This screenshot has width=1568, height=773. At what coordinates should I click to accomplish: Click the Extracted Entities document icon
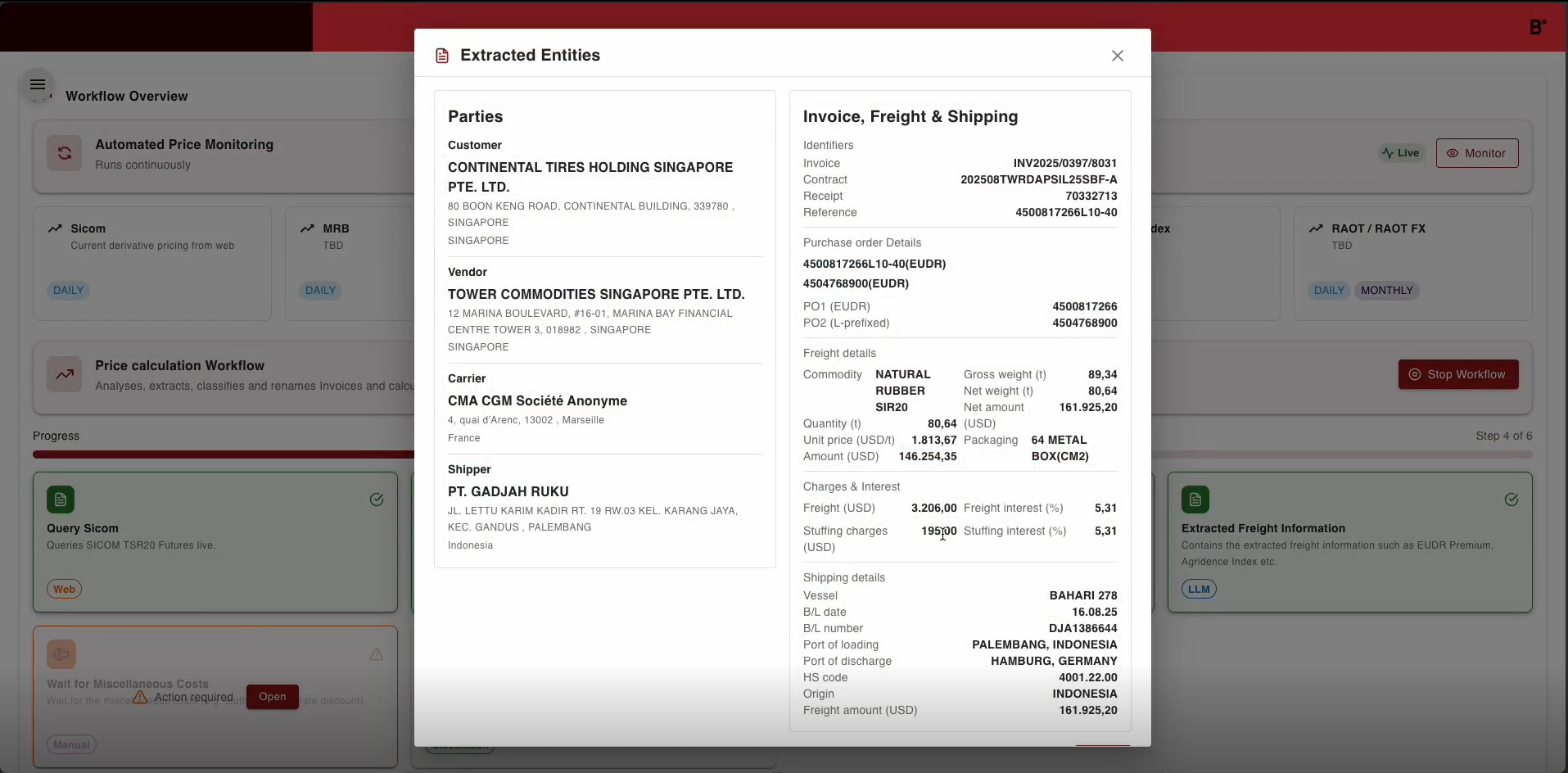442,56
